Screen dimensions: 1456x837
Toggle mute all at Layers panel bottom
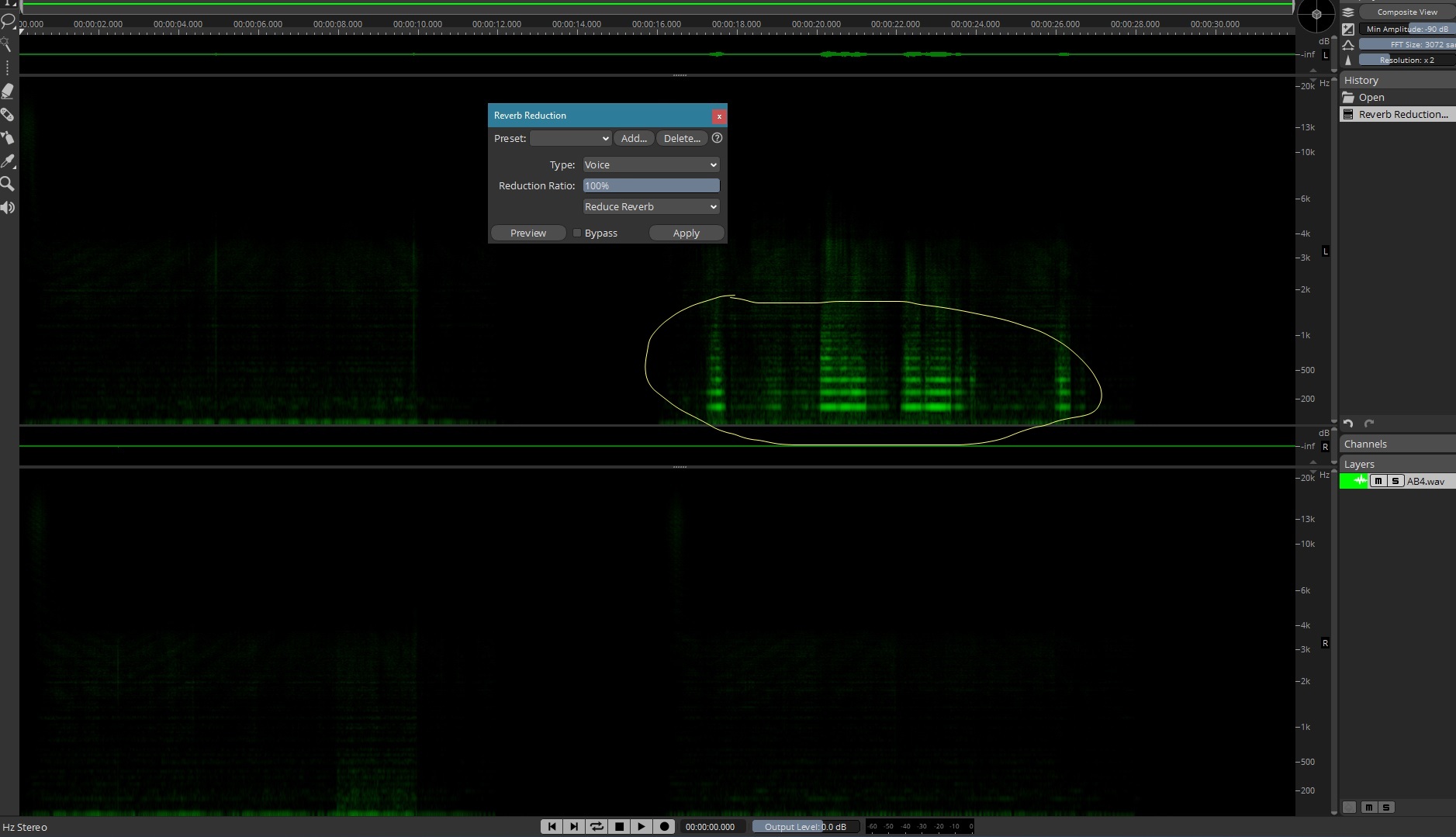coord(1369,808)
